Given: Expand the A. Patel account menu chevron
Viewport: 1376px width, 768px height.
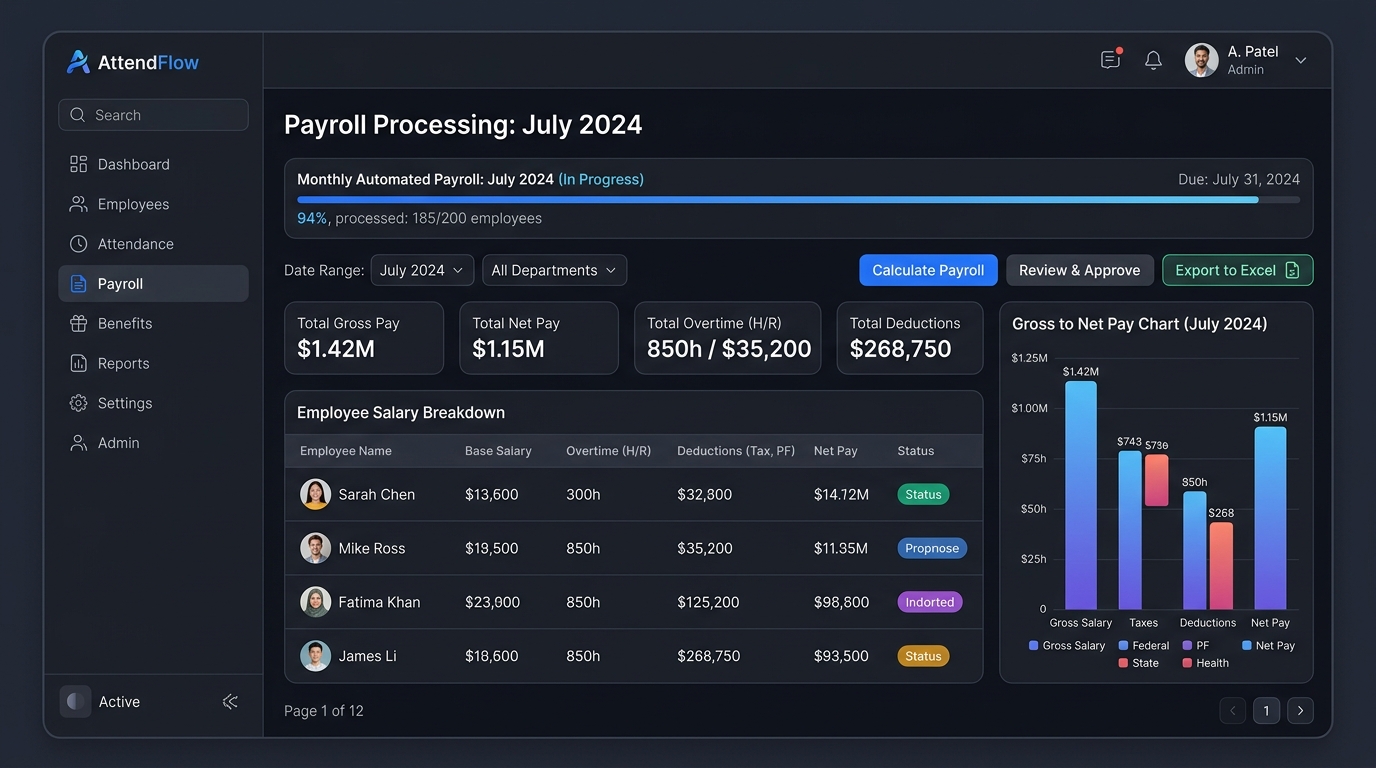Looking at the screenshot, I should 1301,60.
